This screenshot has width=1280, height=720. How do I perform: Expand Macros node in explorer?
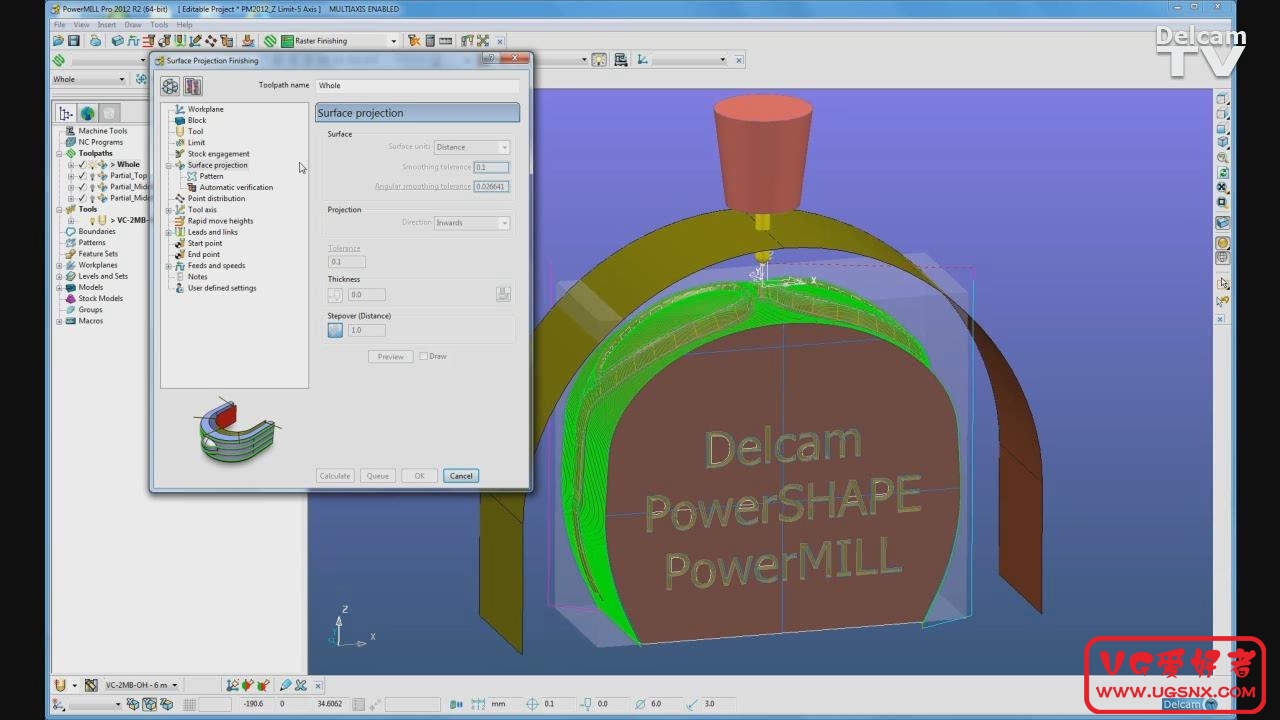tap(59, 321)
